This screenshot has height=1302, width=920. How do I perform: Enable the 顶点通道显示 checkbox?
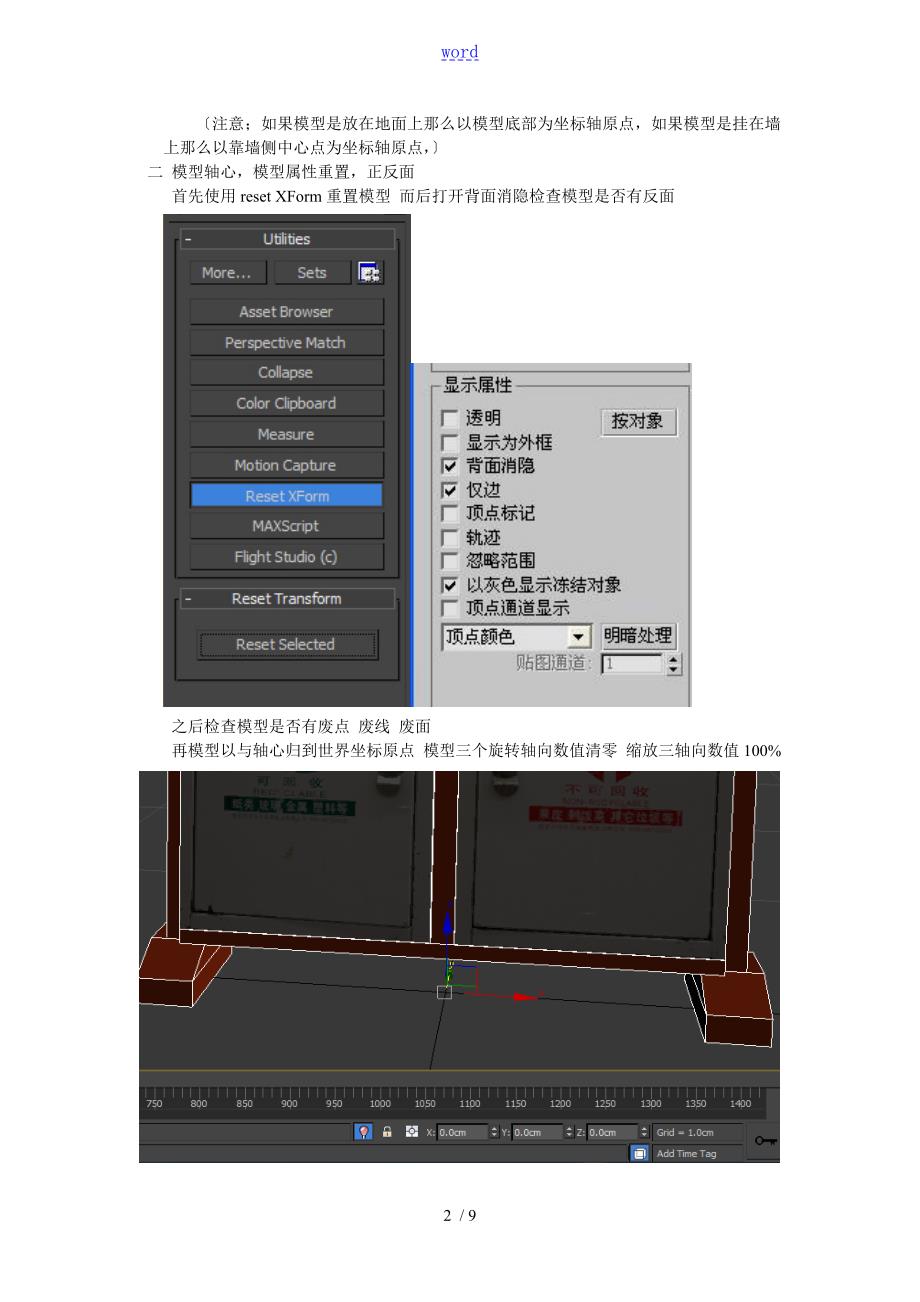[450, 608]
